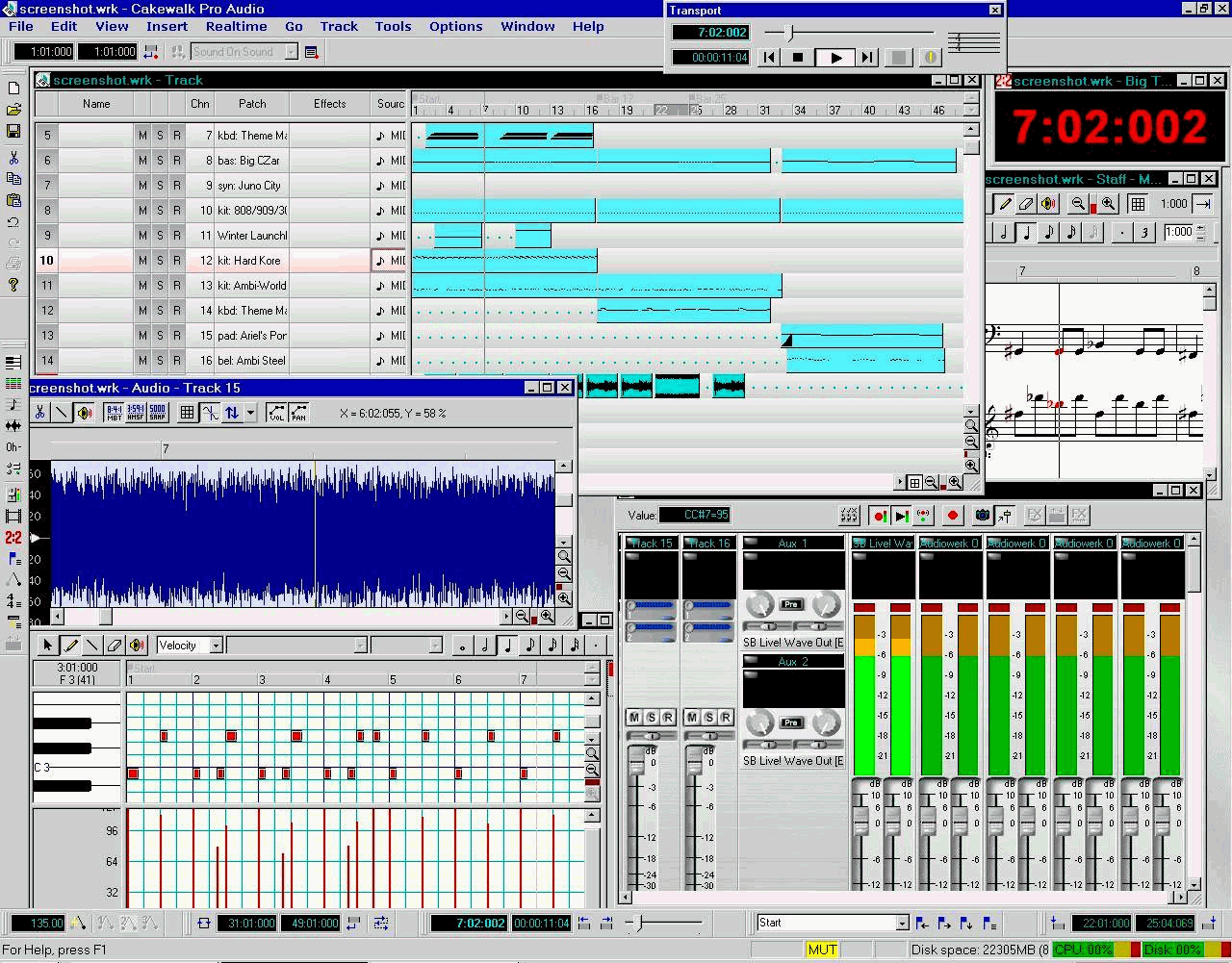Screen dimensions: 1232x963
Task: Click Stop in the Transport window
Action: pos(797,58)
